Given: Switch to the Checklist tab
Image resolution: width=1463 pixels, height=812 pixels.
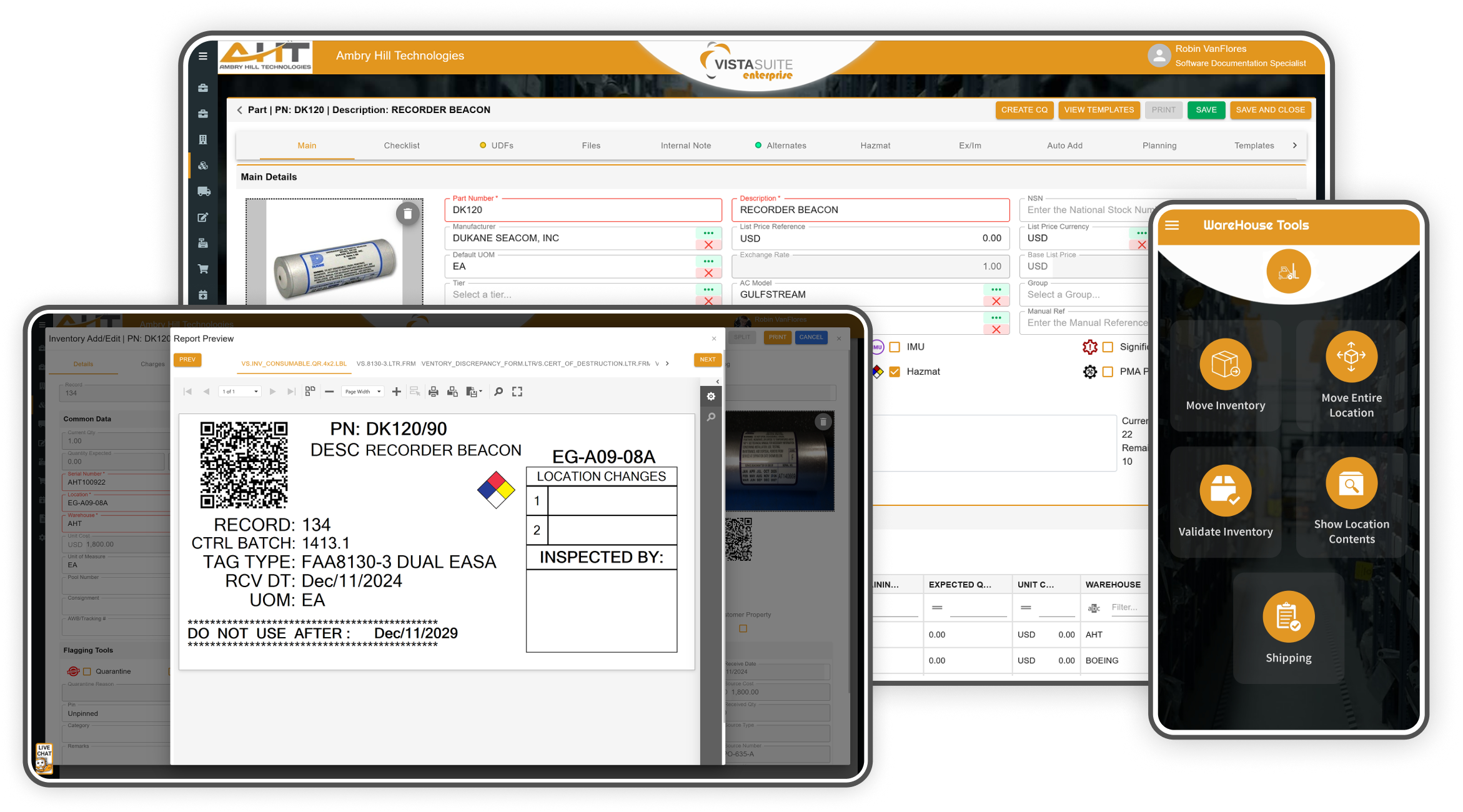Looking at the screenshot, I should (402, 145).
